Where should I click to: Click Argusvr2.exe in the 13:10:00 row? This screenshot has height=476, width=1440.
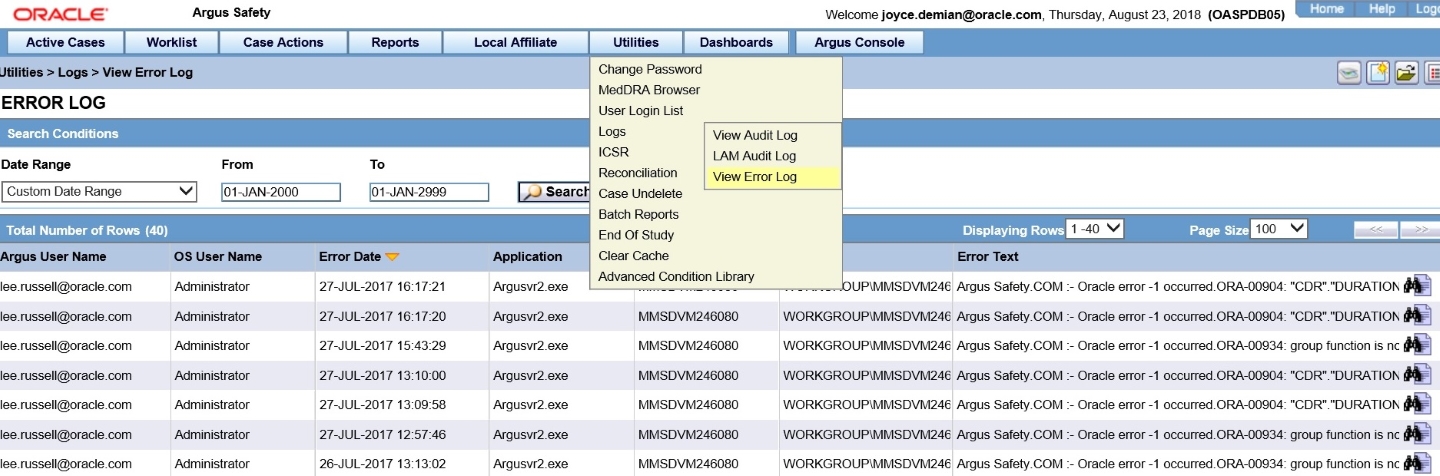pyautogui.click(x=530, y=376)
